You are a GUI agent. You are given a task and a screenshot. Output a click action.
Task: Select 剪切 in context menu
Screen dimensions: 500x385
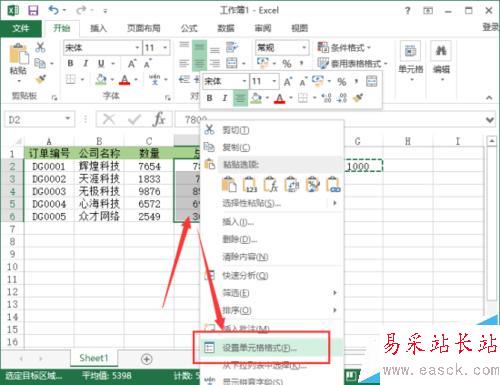[x=272, y=130]
